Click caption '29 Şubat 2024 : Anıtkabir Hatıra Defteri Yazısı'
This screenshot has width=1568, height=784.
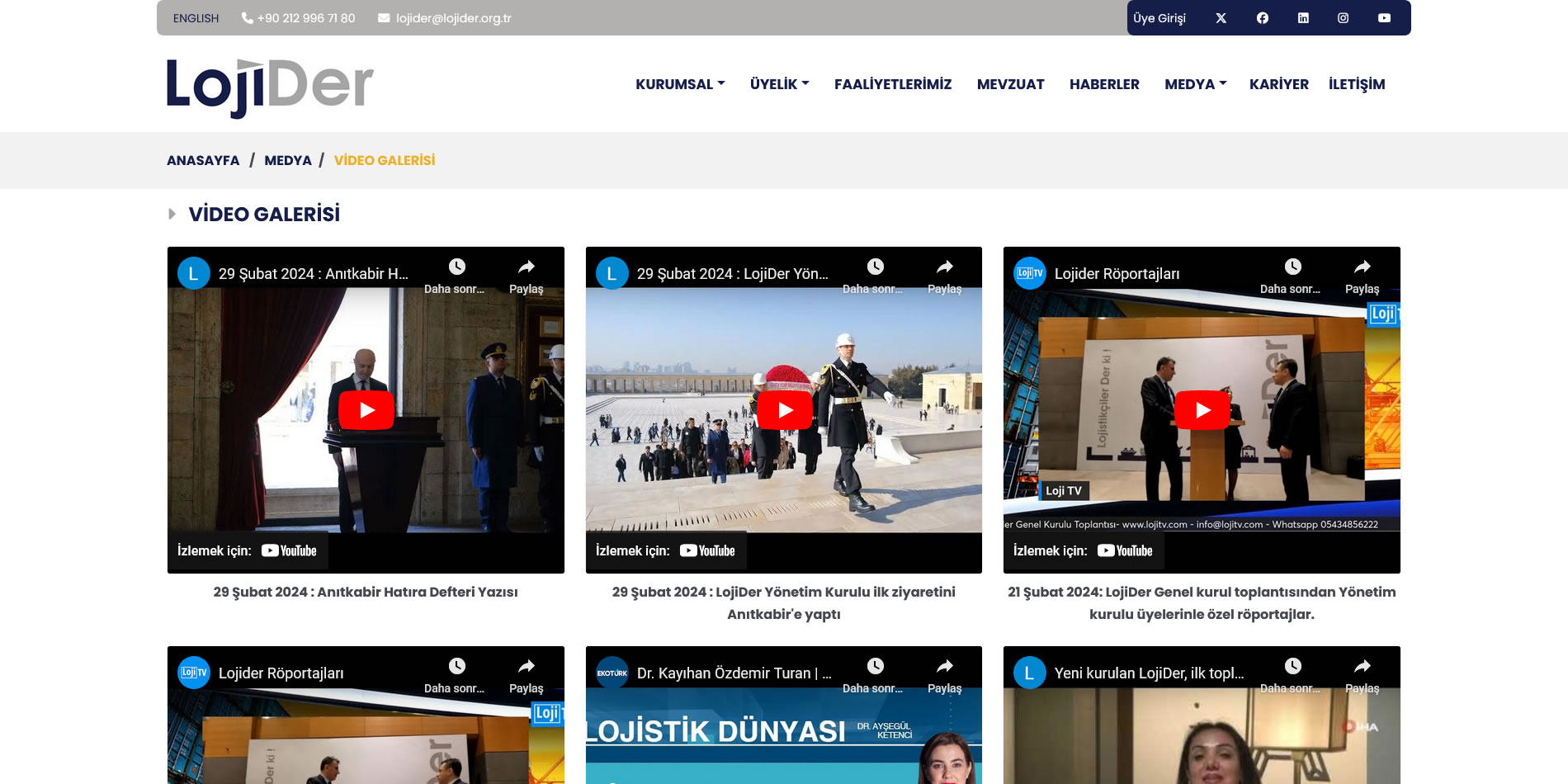point(366,592)
